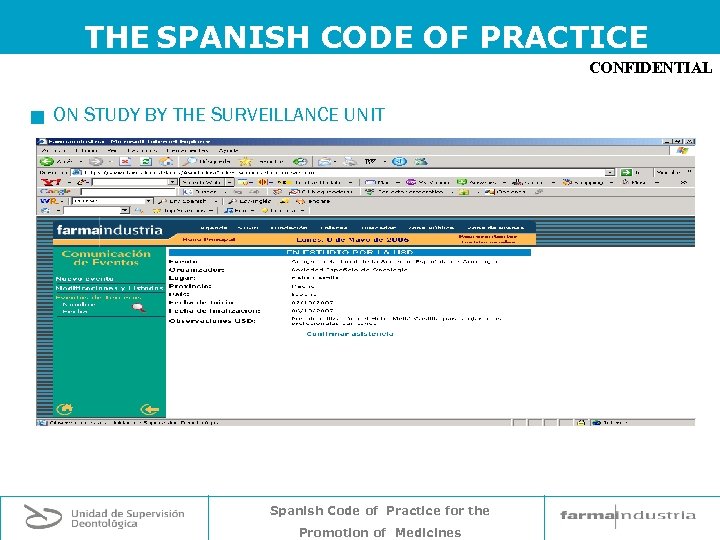Click the purple Yahoo mail icon in the Yahoo toolbar
Viewport: 720px width, 540px height.
pyautogui.click(x=411, y=182)
